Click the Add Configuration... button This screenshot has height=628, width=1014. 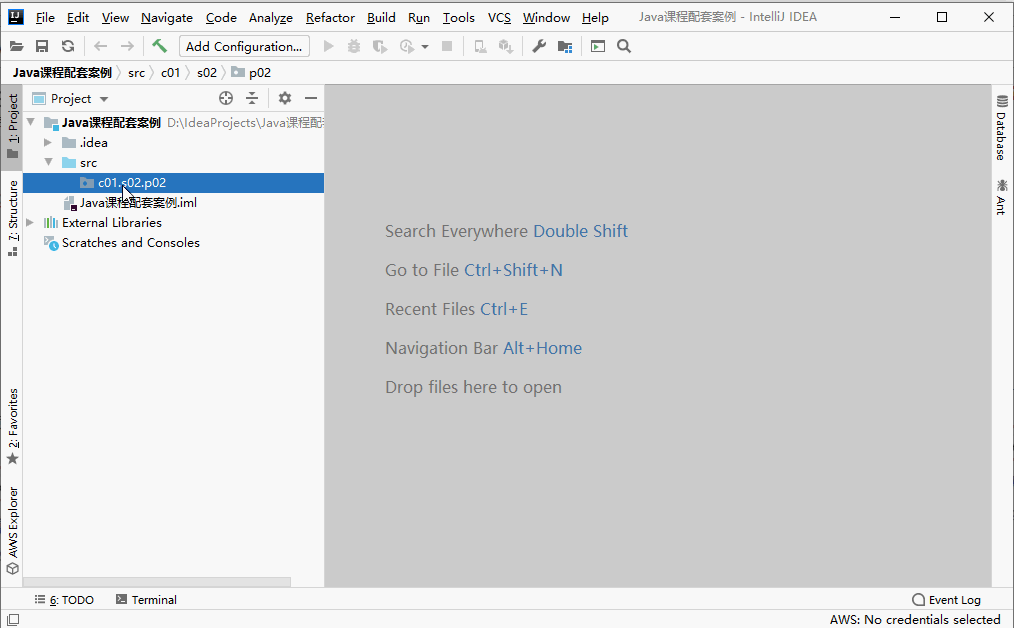tap(244, 47)
